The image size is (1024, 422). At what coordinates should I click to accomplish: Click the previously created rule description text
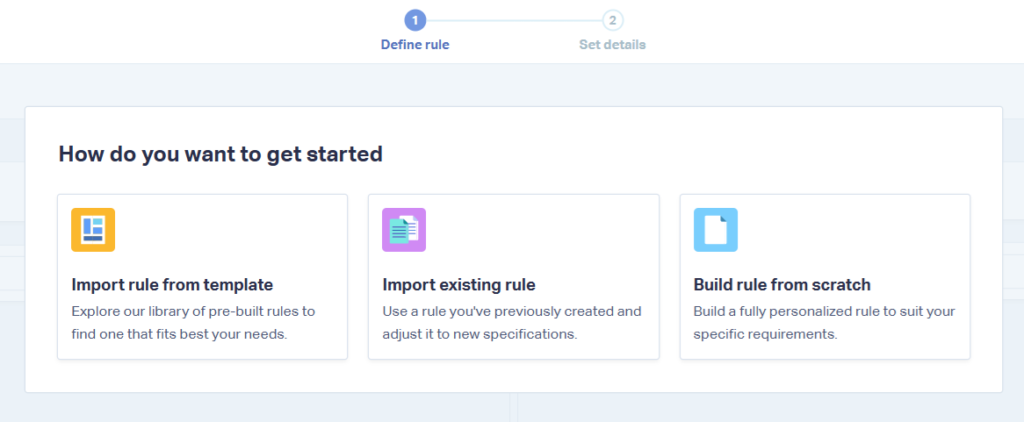tap(511, 323)
